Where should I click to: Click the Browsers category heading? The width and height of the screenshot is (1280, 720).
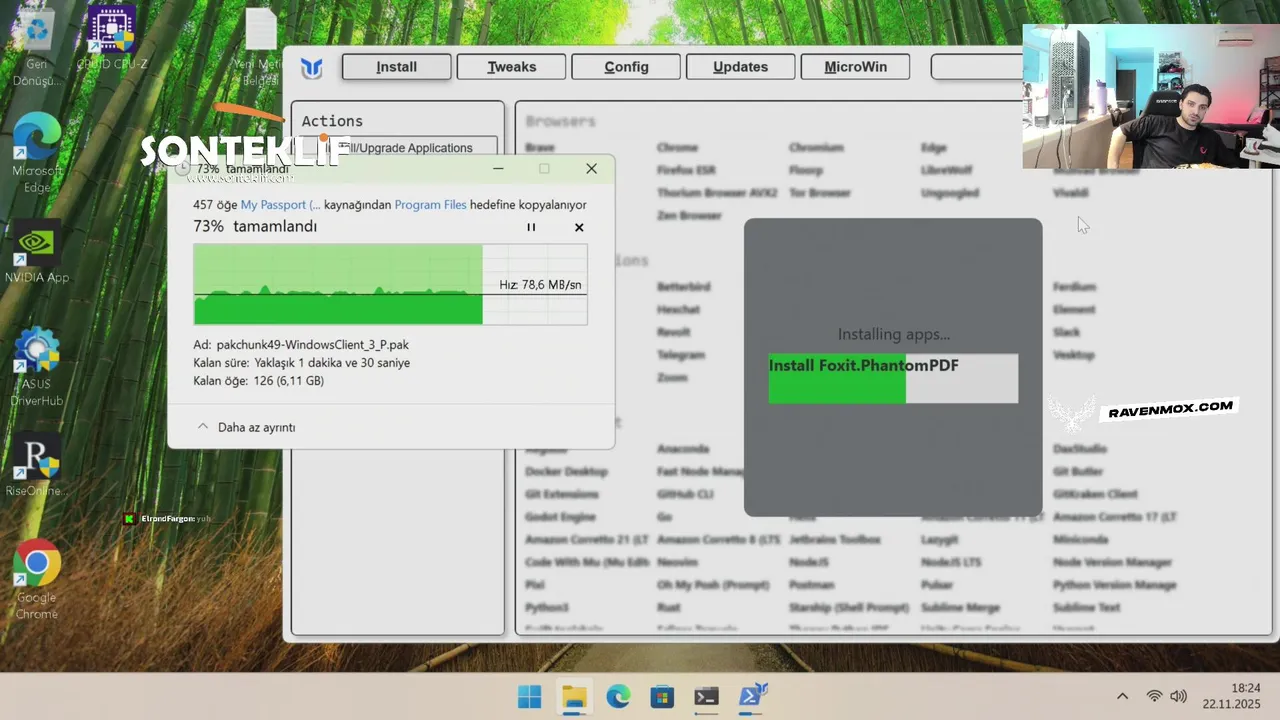[561, 121]
